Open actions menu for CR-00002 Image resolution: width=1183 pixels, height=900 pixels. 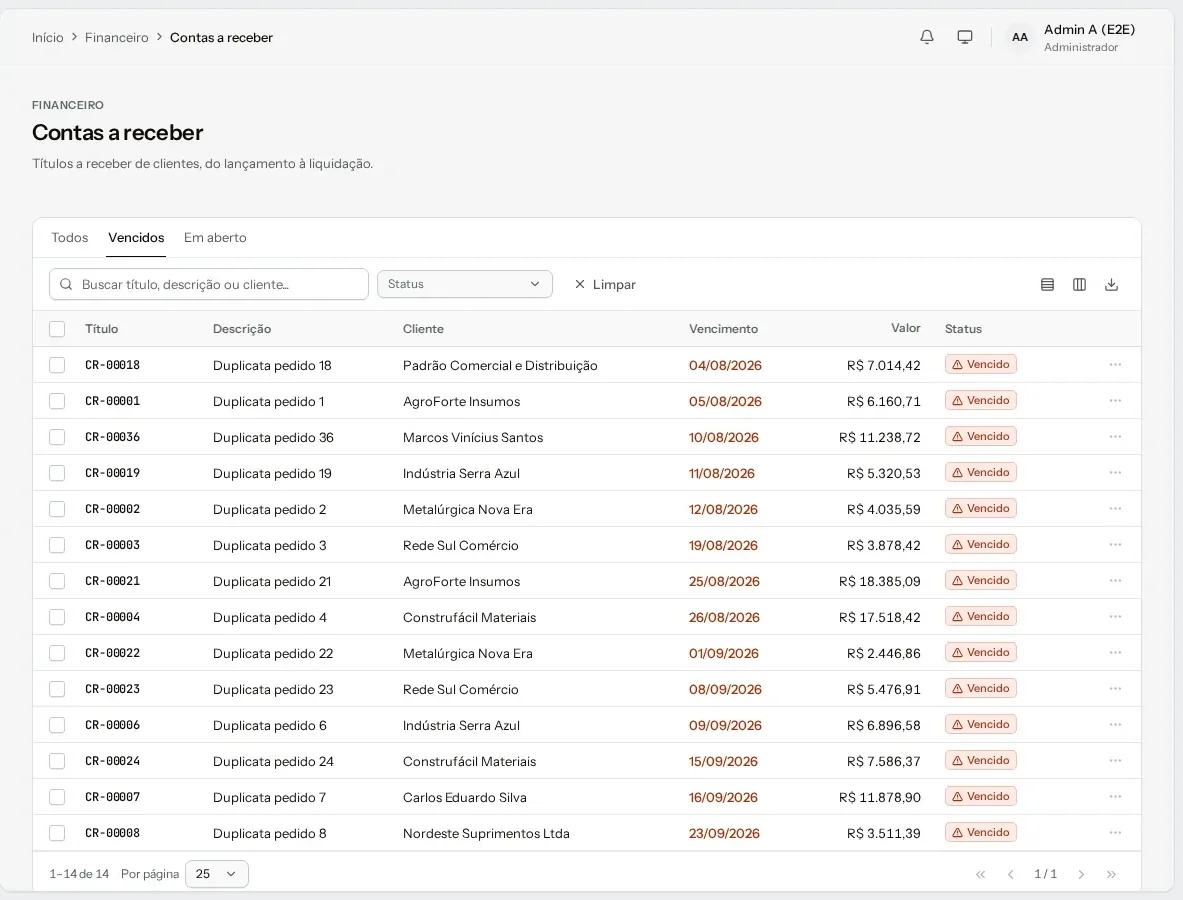[1115, 508]
